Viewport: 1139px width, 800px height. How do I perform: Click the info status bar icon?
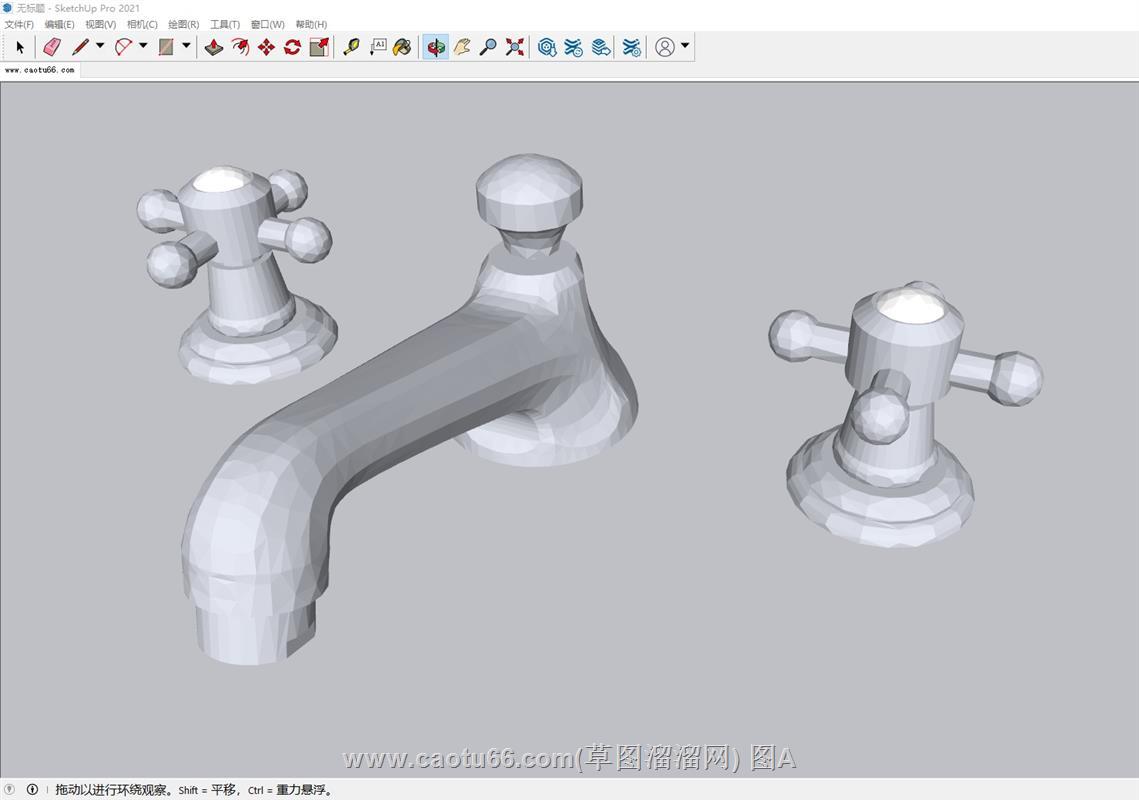[x=32, y=789]
